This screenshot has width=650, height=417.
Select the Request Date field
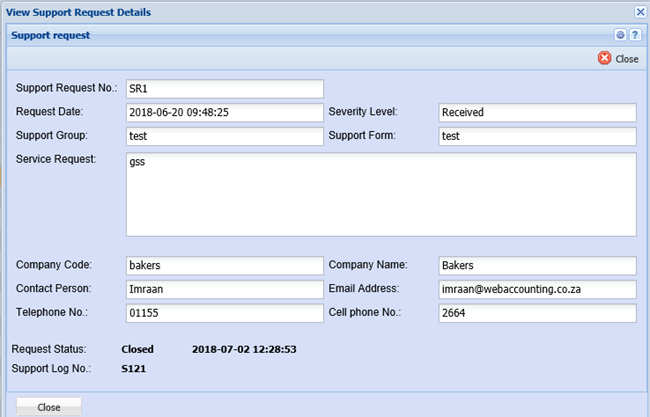pos(224,112)
